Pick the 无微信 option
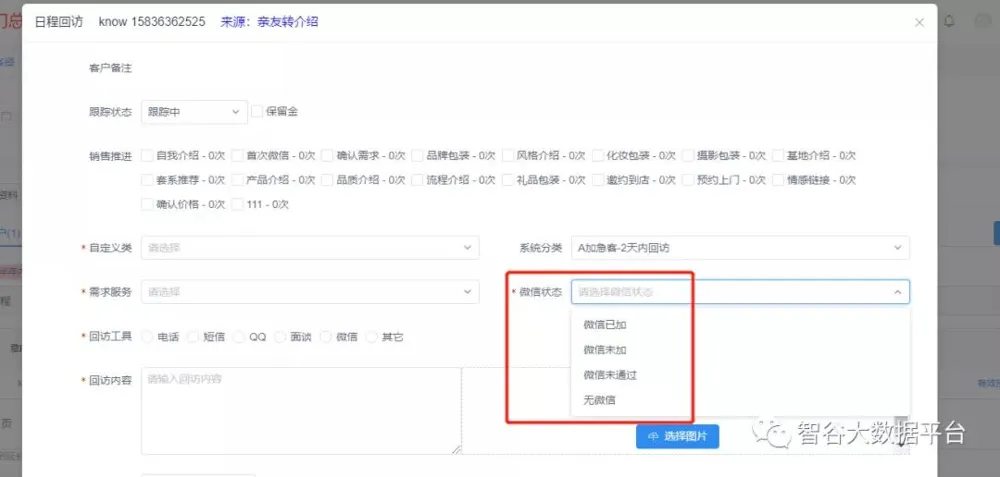The width and height of the screenshot is (1000, 477). pos(599,400)
